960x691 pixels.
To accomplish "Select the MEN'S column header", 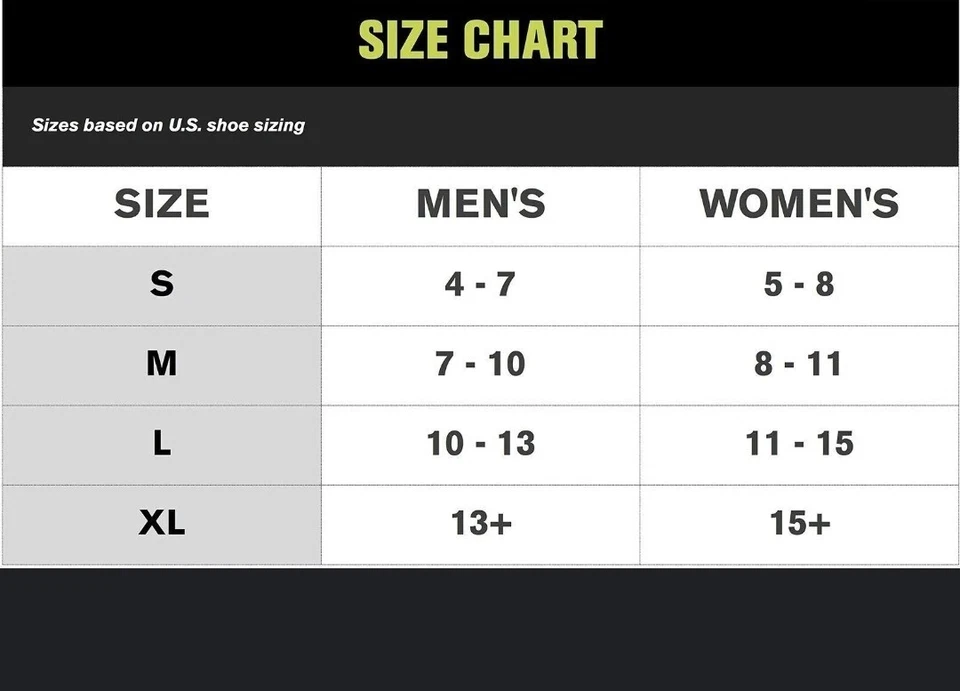I will click(x=480, y=204).
